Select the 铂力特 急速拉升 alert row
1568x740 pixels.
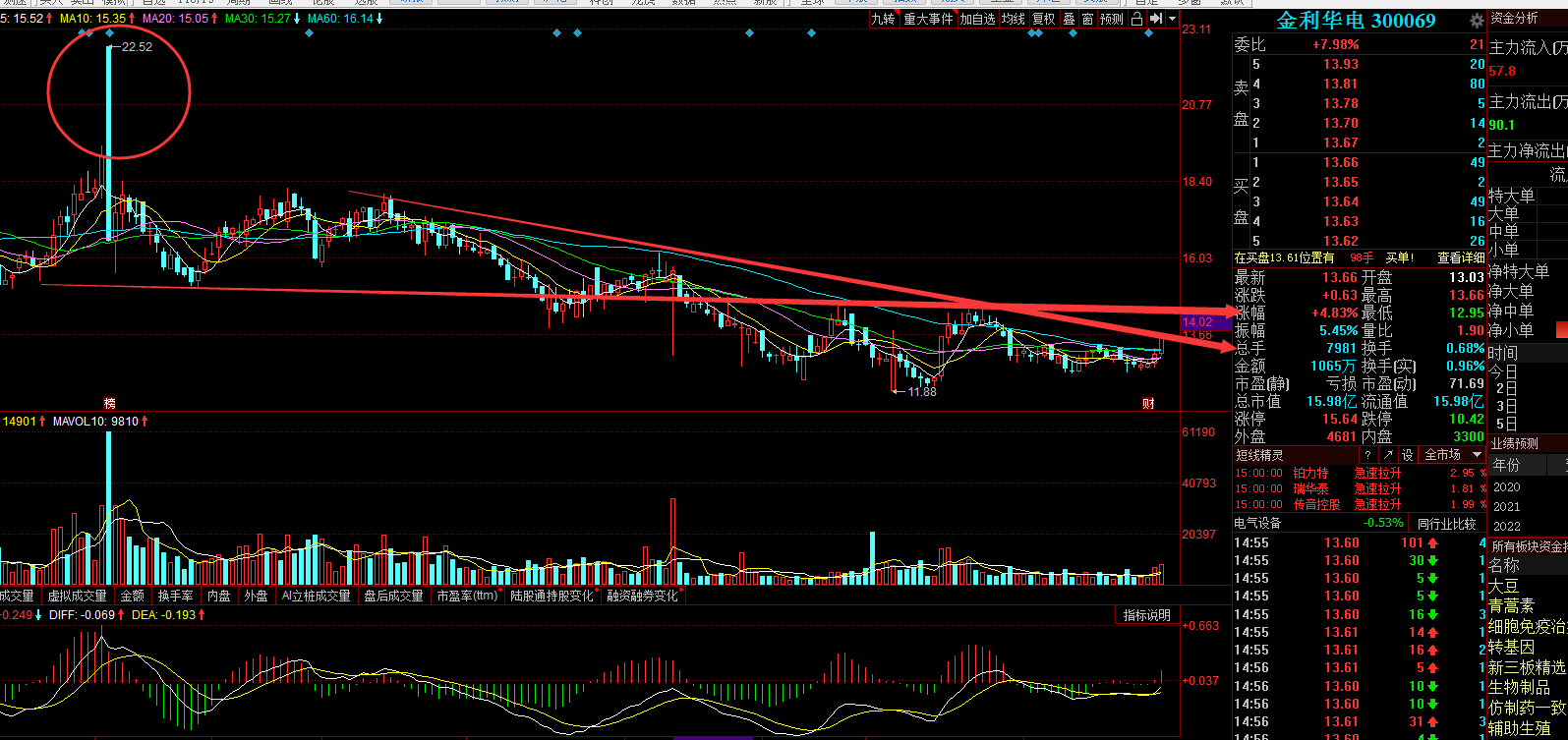(1360, 474)
